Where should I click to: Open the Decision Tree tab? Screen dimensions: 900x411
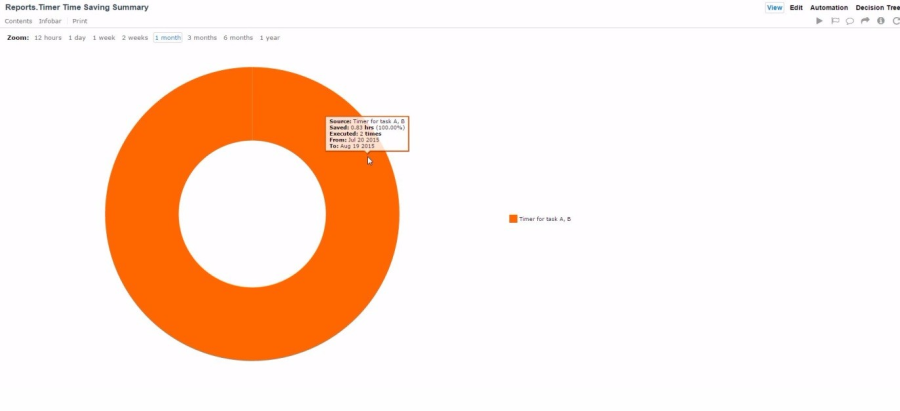click(877, 8)
